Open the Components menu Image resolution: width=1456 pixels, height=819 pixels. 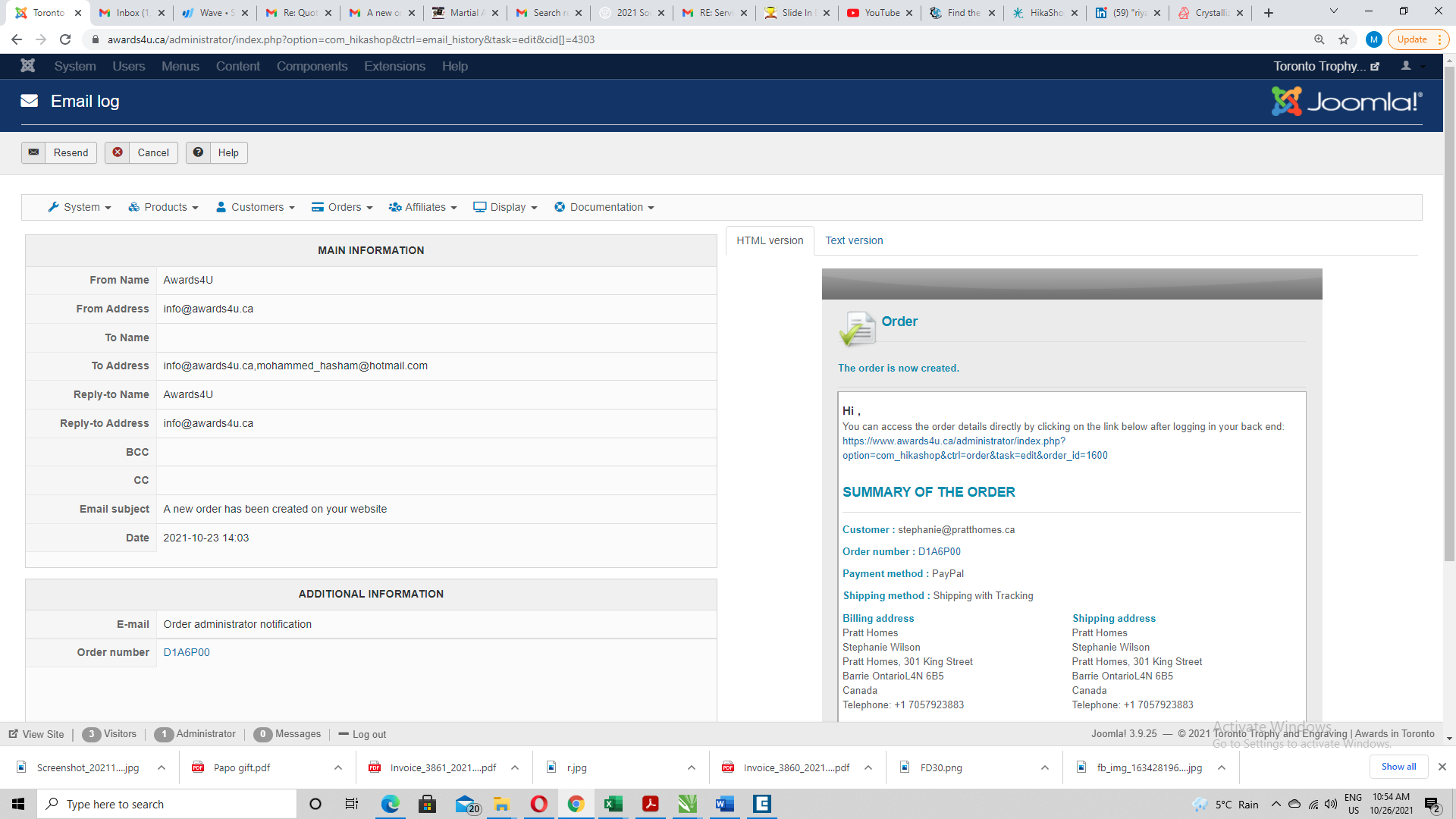pos(312,66)
